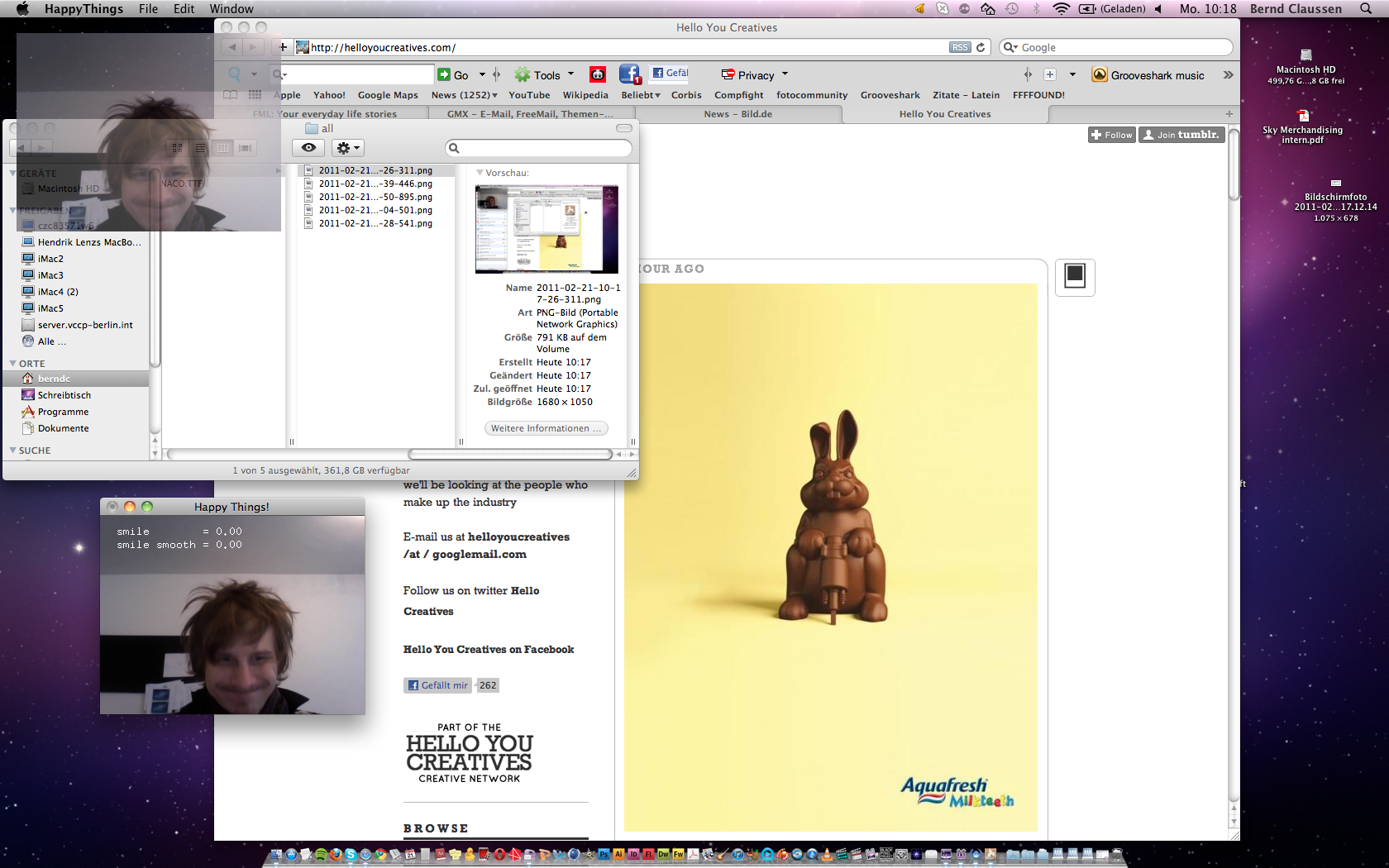Viewport: 1389px width, 868px height.
Task: Click the Facebook icon in browser toolbar
Action: pyautogui.click(x=629, y=74)
